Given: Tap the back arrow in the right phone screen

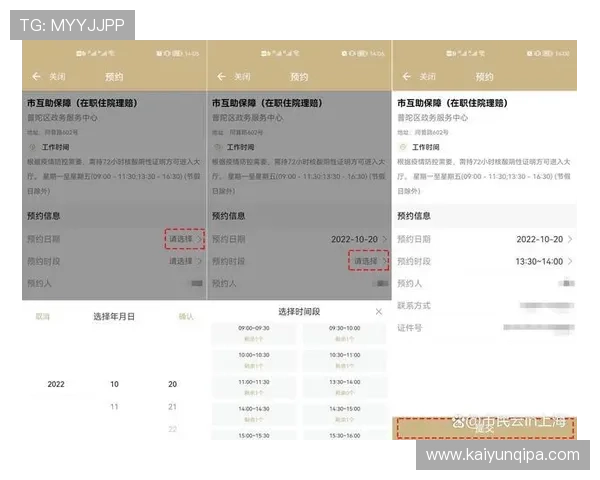Looking at the screenshot, I should coord(407,77).
